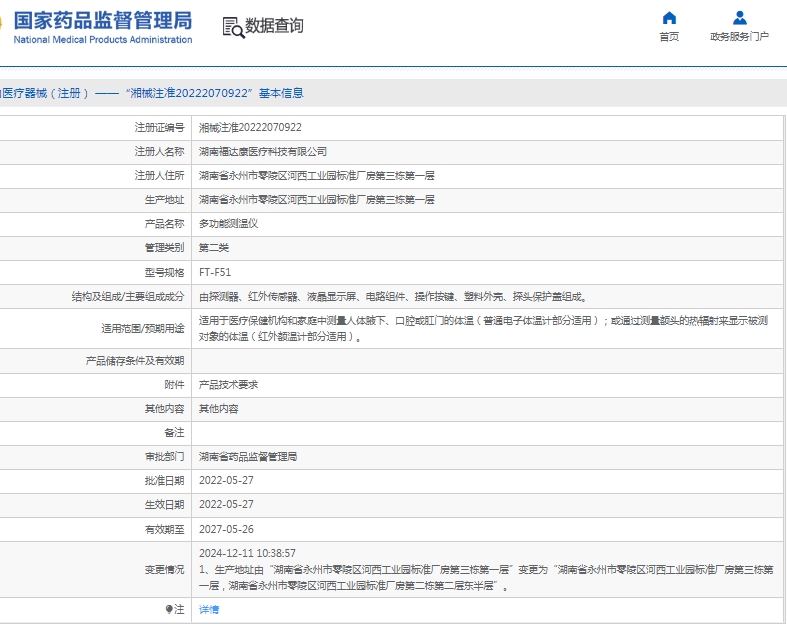Click the 产品储存条件及有效期 row label
The image size is (787, 629).
coord(135,360)
